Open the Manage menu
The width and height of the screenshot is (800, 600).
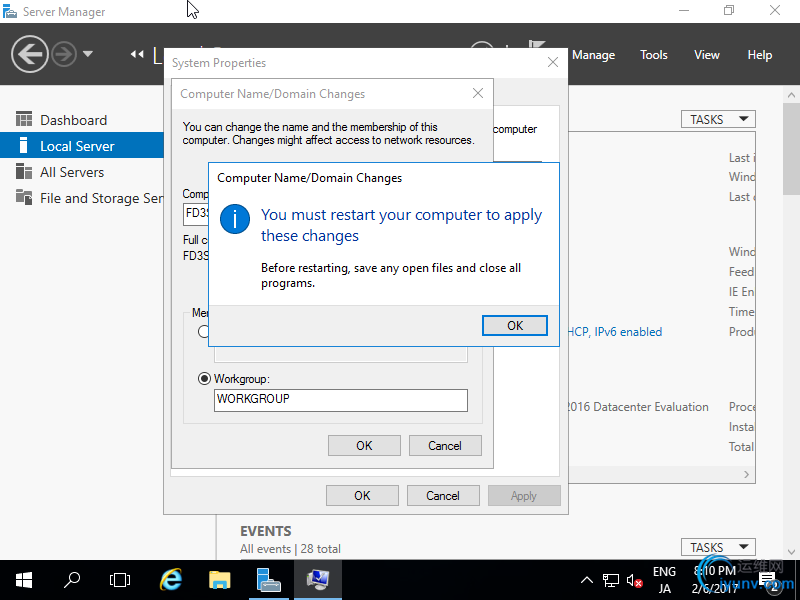[x=593, y=55]
